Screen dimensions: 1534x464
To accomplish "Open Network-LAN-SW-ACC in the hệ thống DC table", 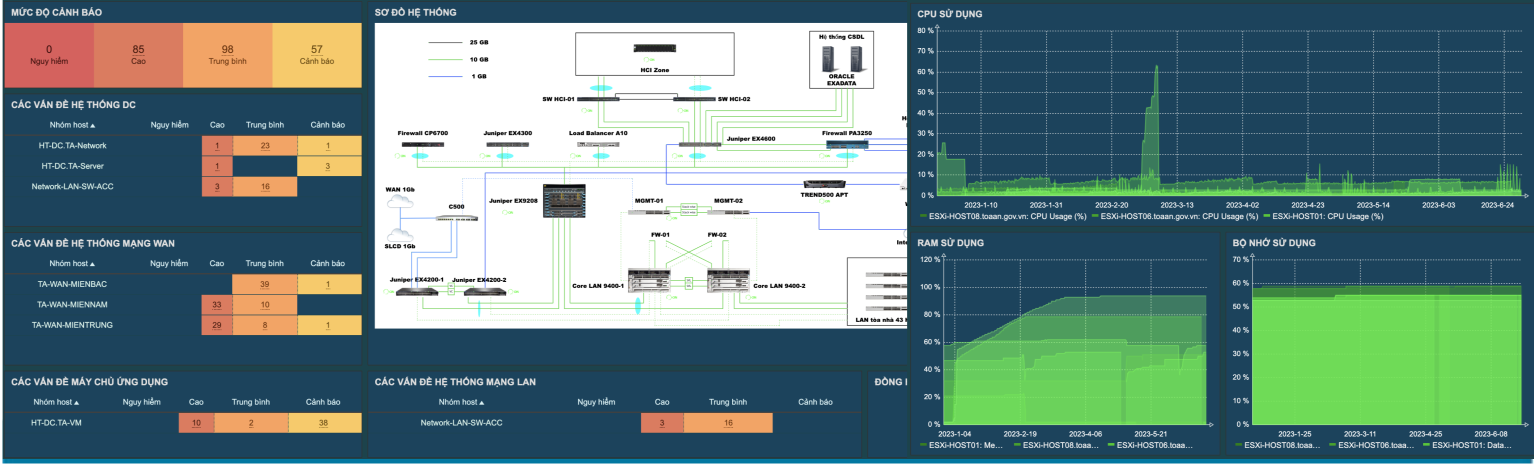I will coord(72,186).
